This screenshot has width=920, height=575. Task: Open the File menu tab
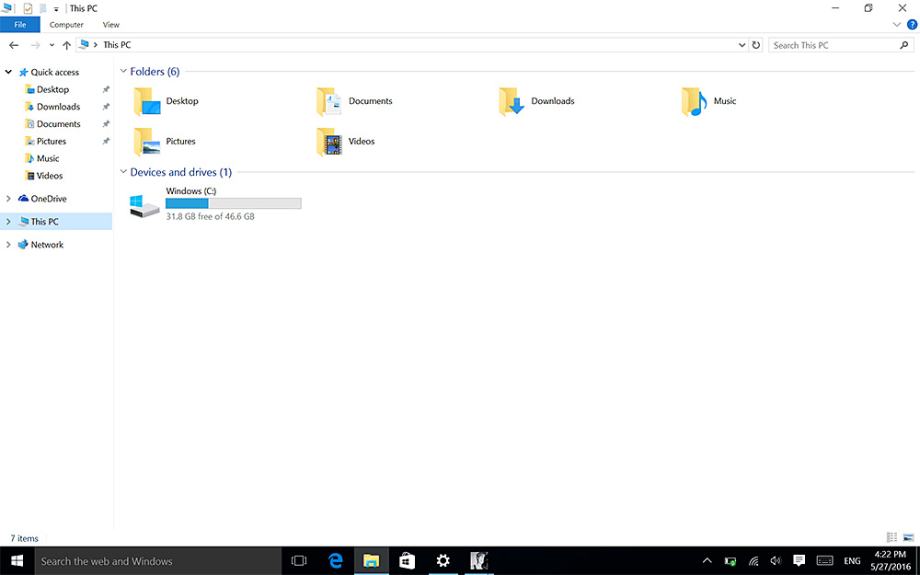coord(20,25)
